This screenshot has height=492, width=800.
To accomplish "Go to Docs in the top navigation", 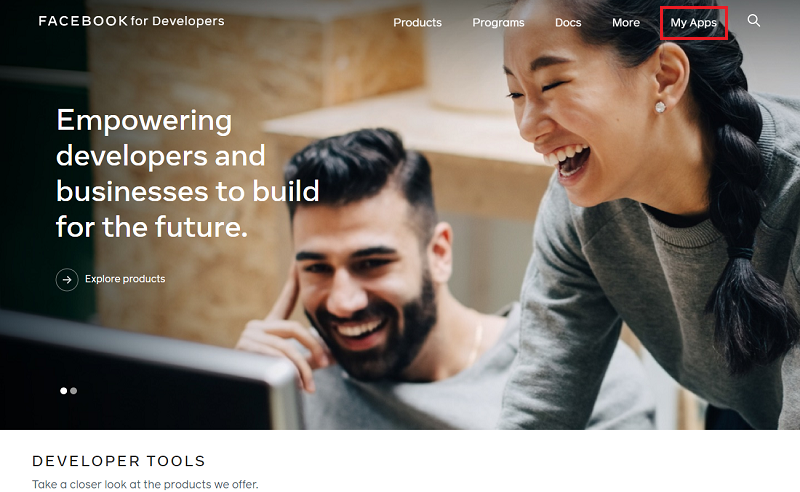I will pyautogui.click(x=568, y=22).
